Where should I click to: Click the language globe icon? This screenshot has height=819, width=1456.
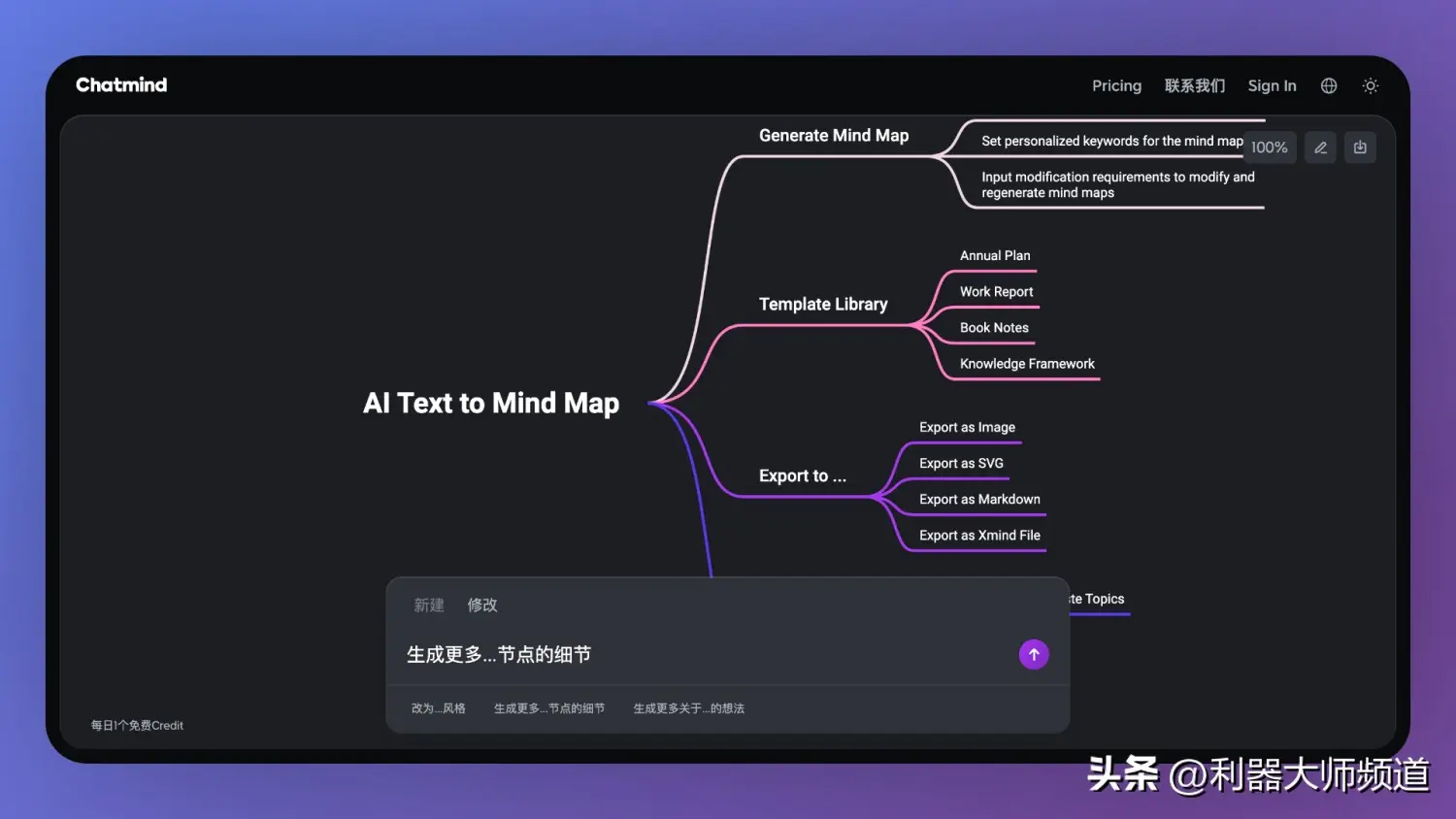tap(1329, 85)
